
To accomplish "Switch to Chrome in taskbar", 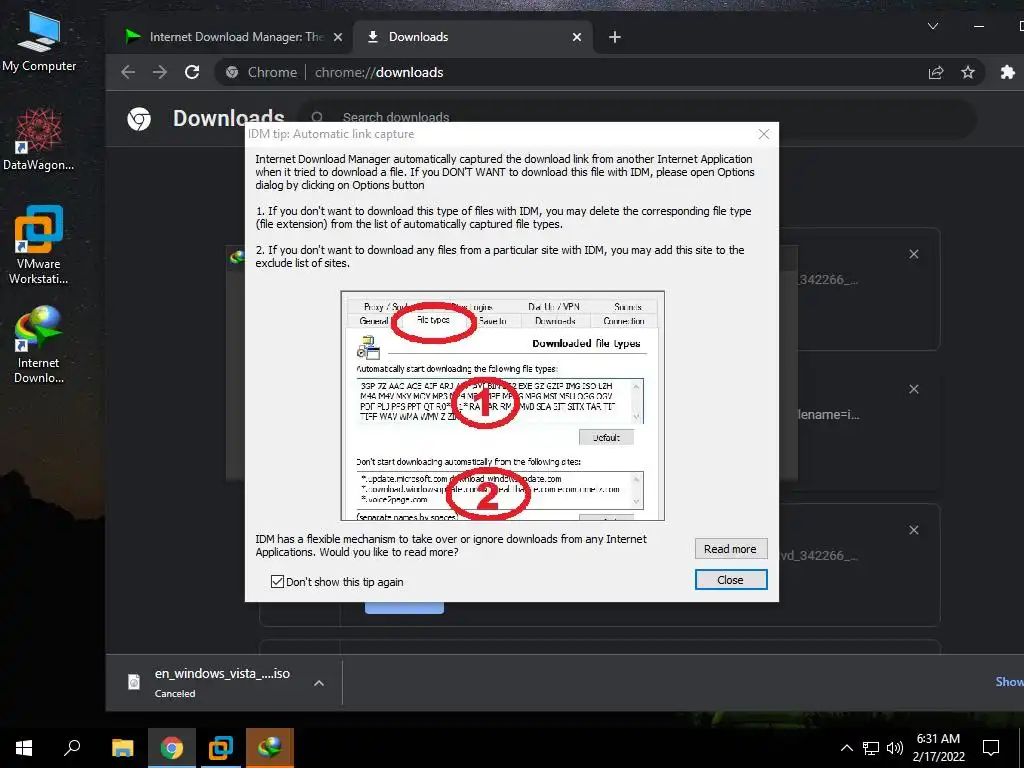I will (x=171, y=748).
